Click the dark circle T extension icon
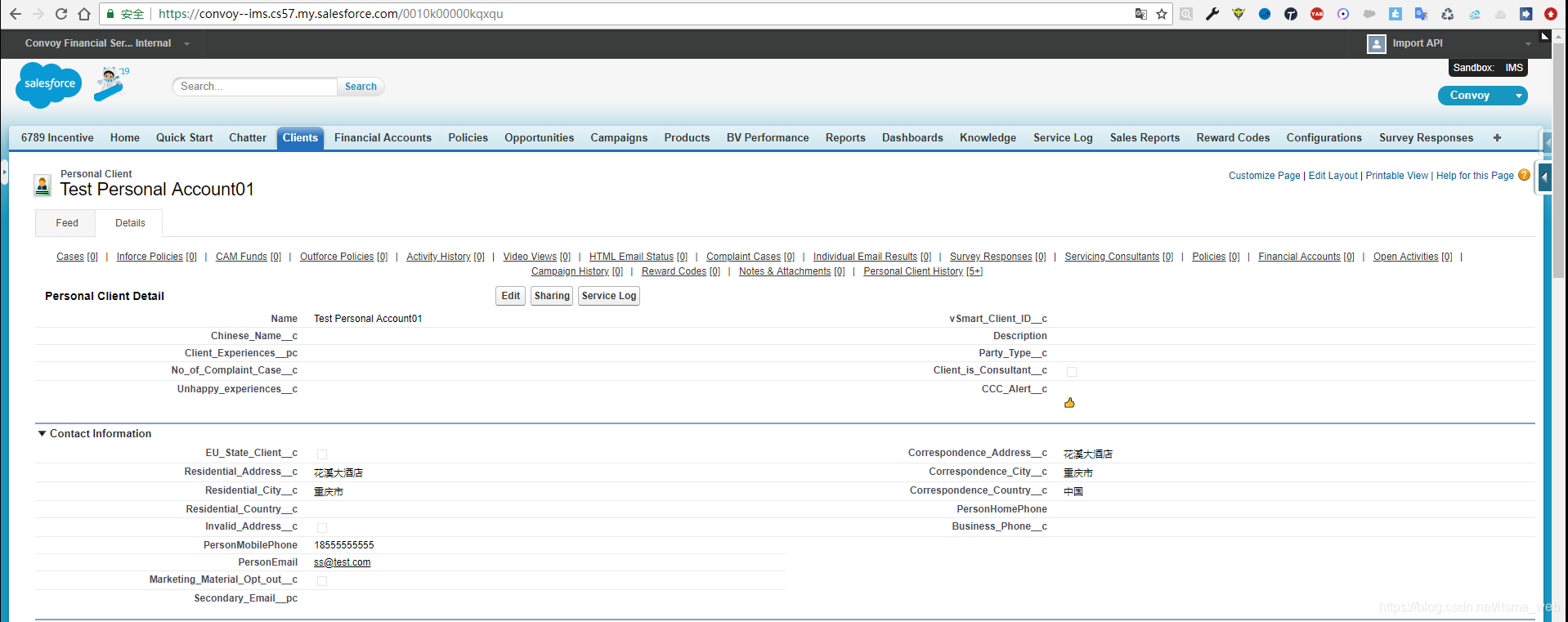The height and width of the screenshot is (622, 1568). (x=1291, y=14)
